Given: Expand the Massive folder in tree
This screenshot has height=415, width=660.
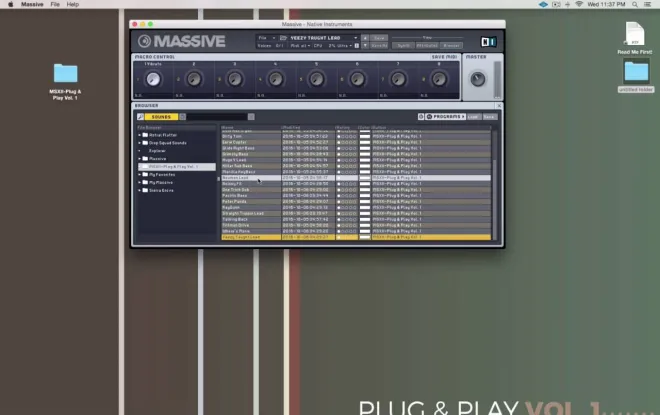Looking at the screenshot, I should pyautogui.click(x=140, y=159).
